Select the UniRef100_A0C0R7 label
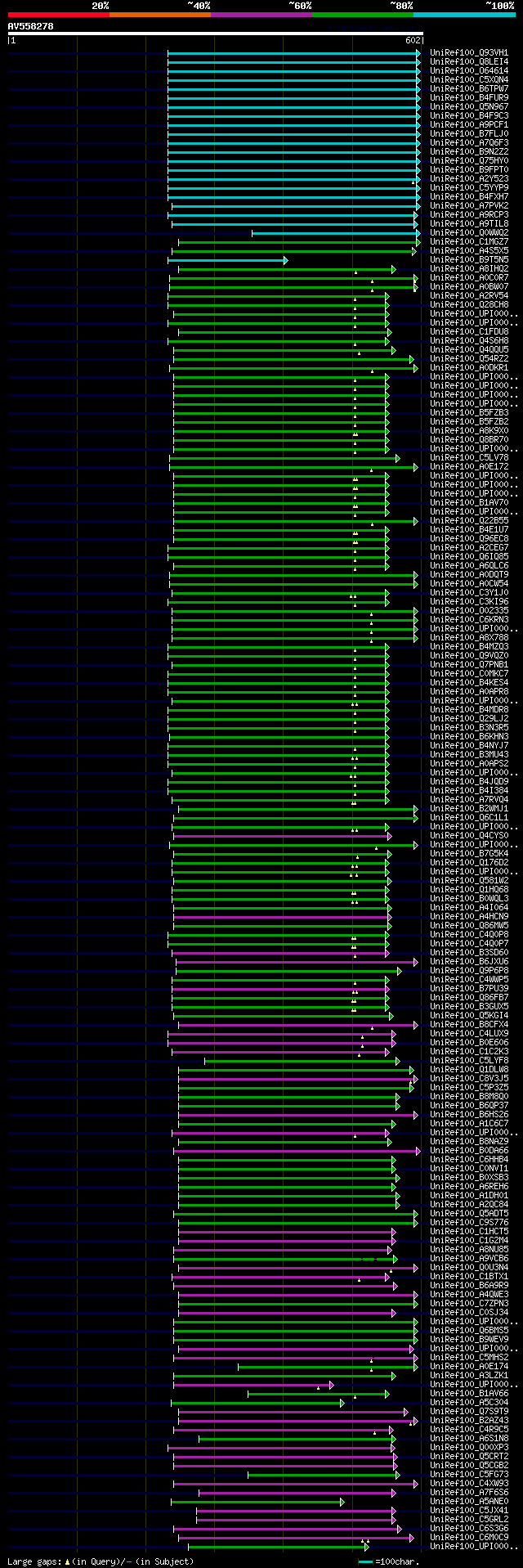 469,277
